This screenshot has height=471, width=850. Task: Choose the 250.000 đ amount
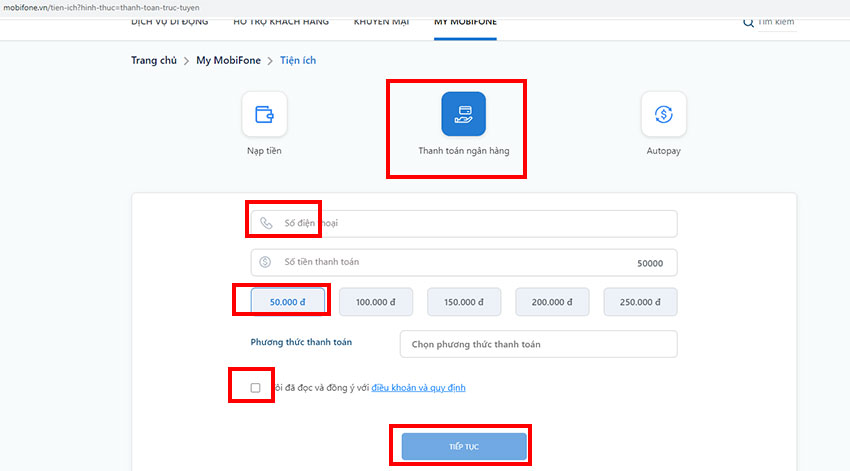pos(640,302)
